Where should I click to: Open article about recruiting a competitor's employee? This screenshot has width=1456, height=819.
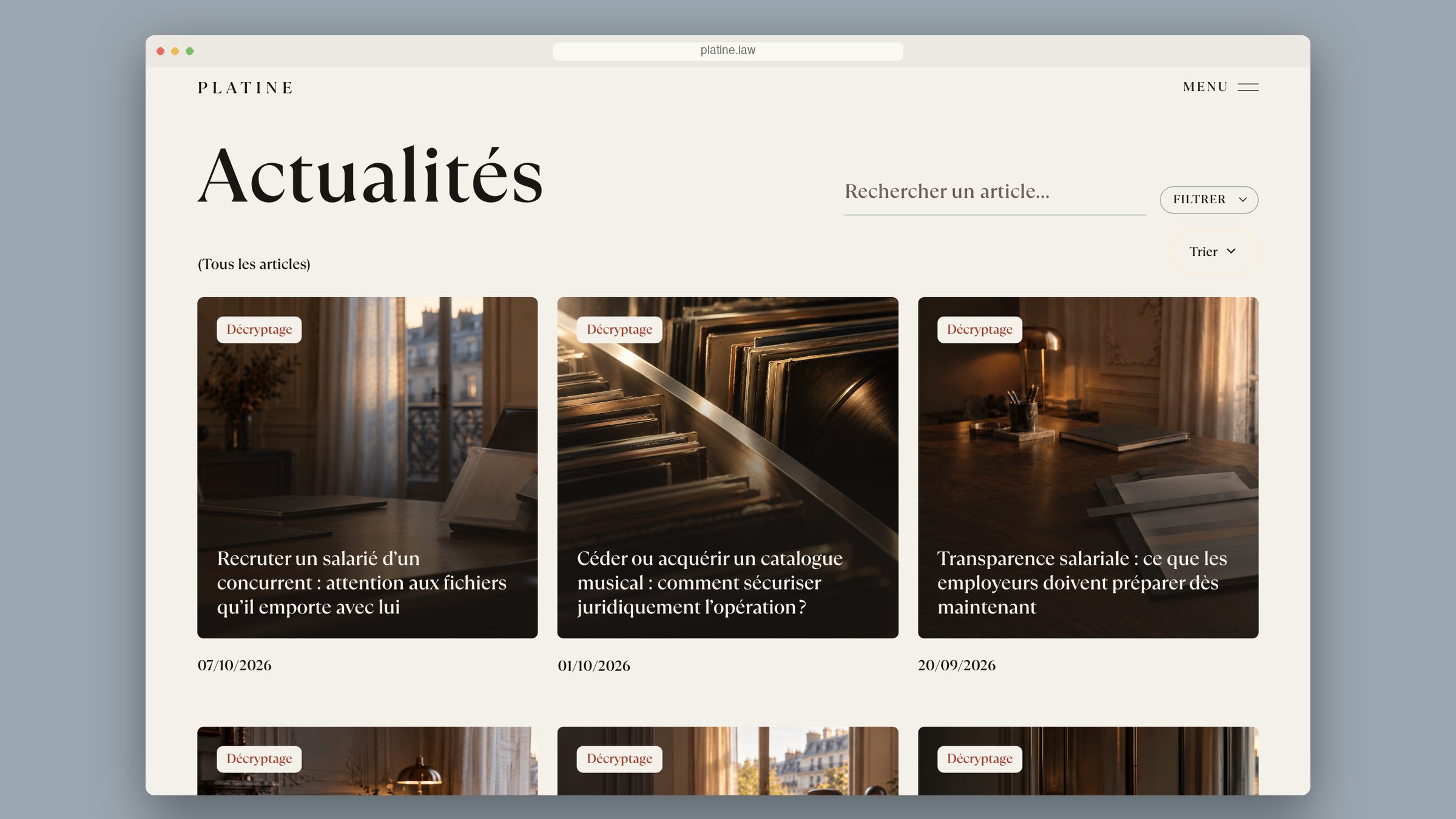[x=367, y=467]
